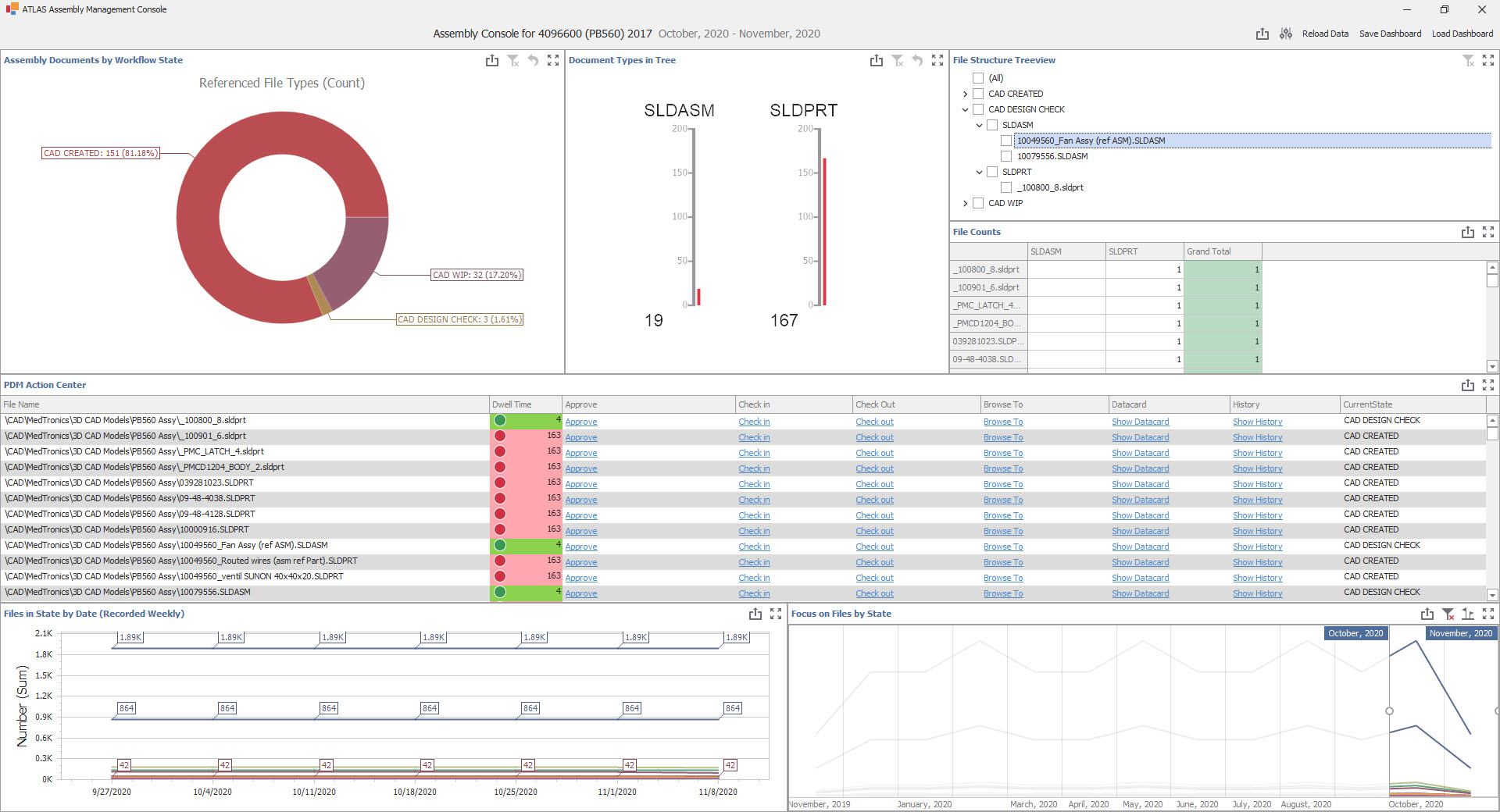Clear filters on the Document Types in Tree panel
Image resolution: width=1500 pixels, height=812 pixels.
tap(897, 60)
